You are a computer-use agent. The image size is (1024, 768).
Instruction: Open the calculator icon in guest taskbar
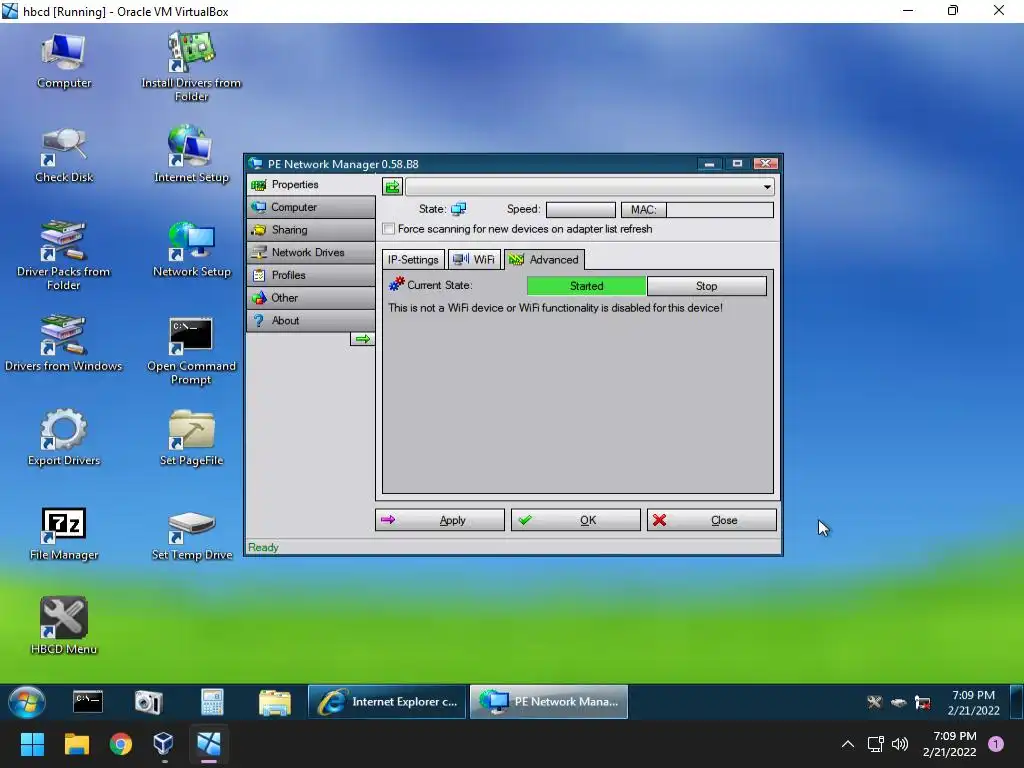click(x=212, y=702)
